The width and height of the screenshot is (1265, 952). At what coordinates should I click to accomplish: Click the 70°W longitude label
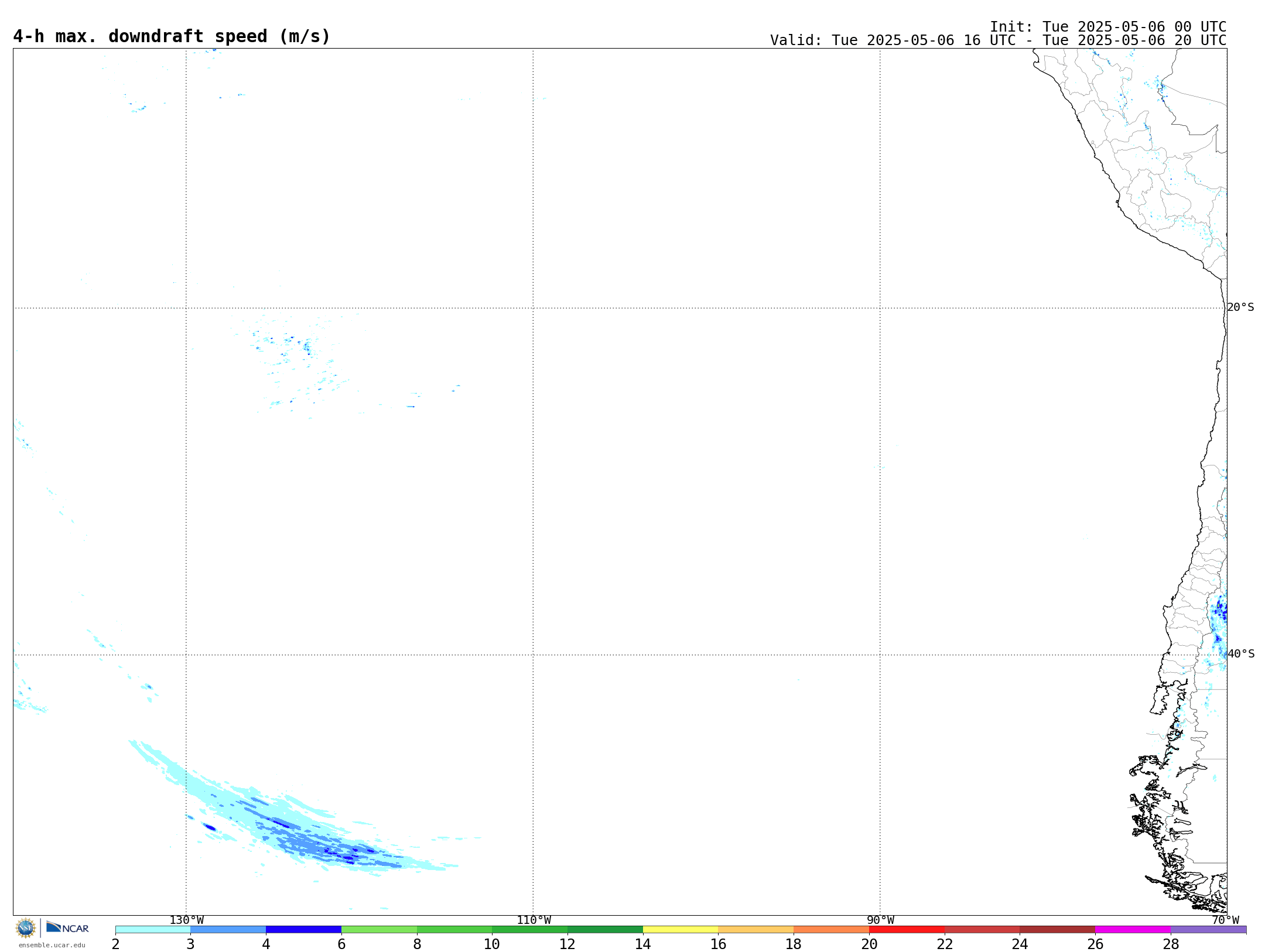coord(1226,920)
